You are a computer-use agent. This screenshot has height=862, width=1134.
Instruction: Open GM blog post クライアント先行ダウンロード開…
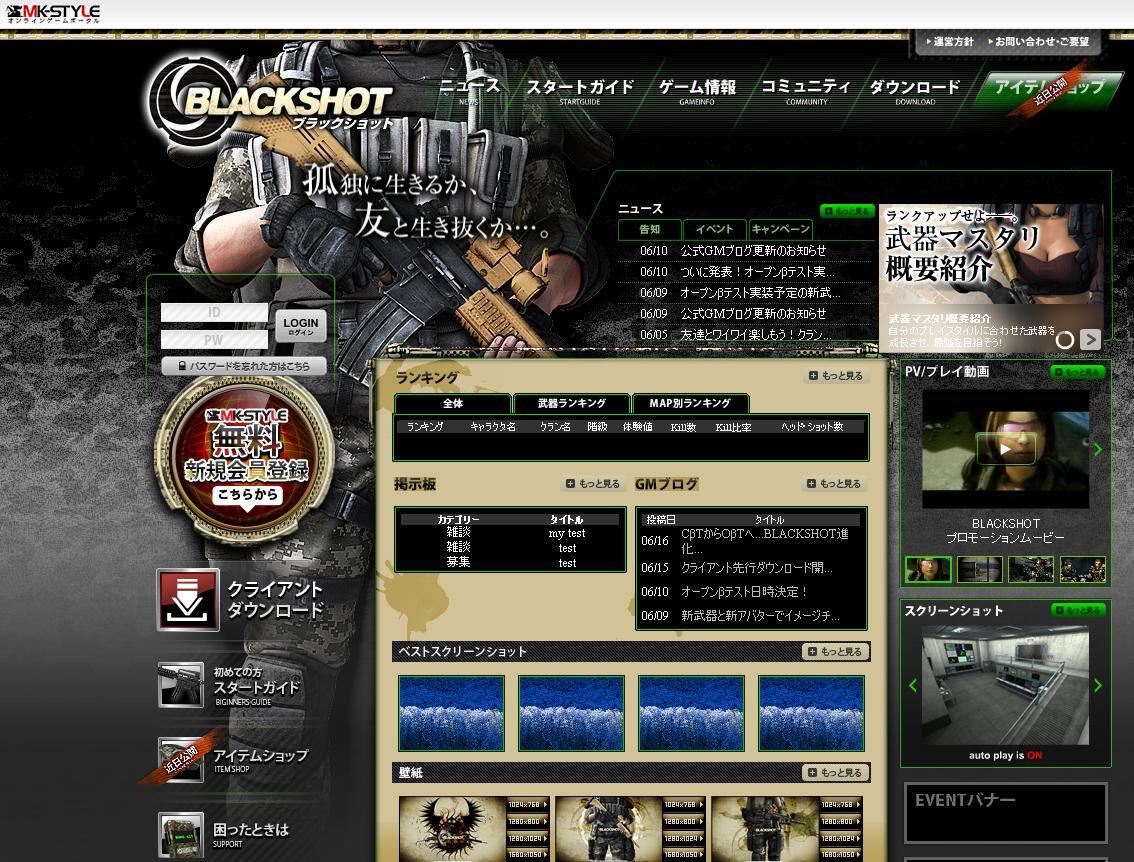click(756, 568)
